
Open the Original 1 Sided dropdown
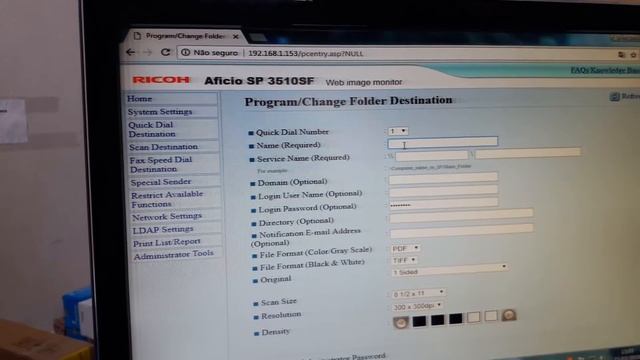(450, 270)
